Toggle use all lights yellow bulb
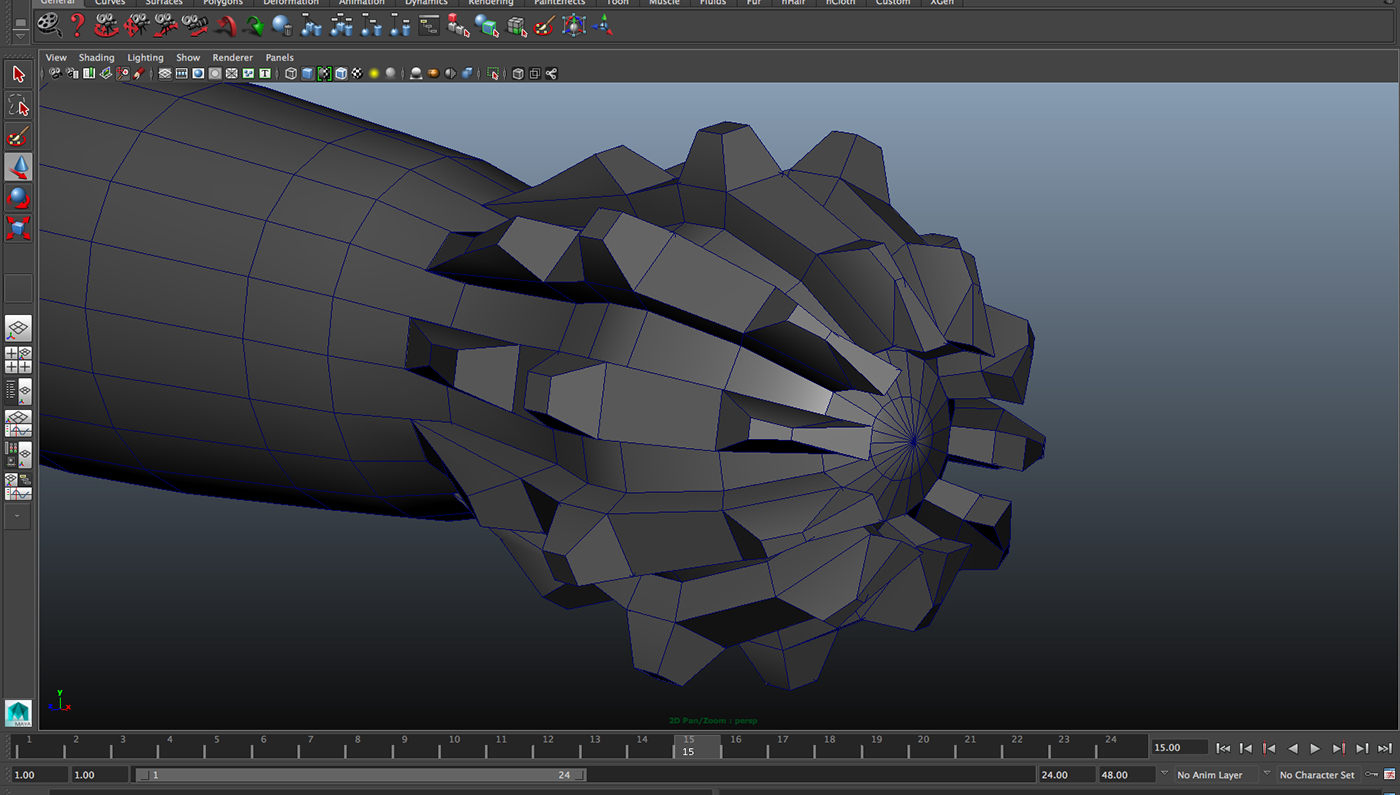This screenshot has width=1400, height=795. coord(374,73)
